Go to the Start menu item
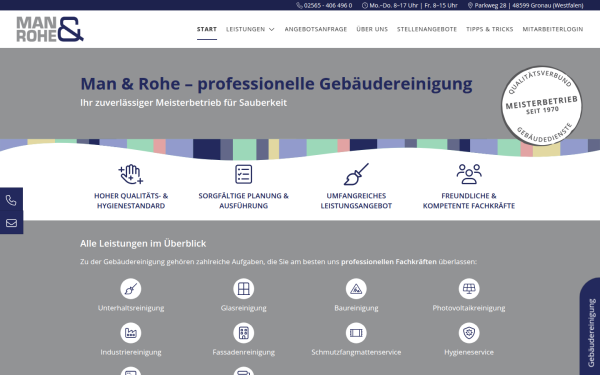Image resolution: width=600 pixels, height=375 pixels. click(207, 29)
